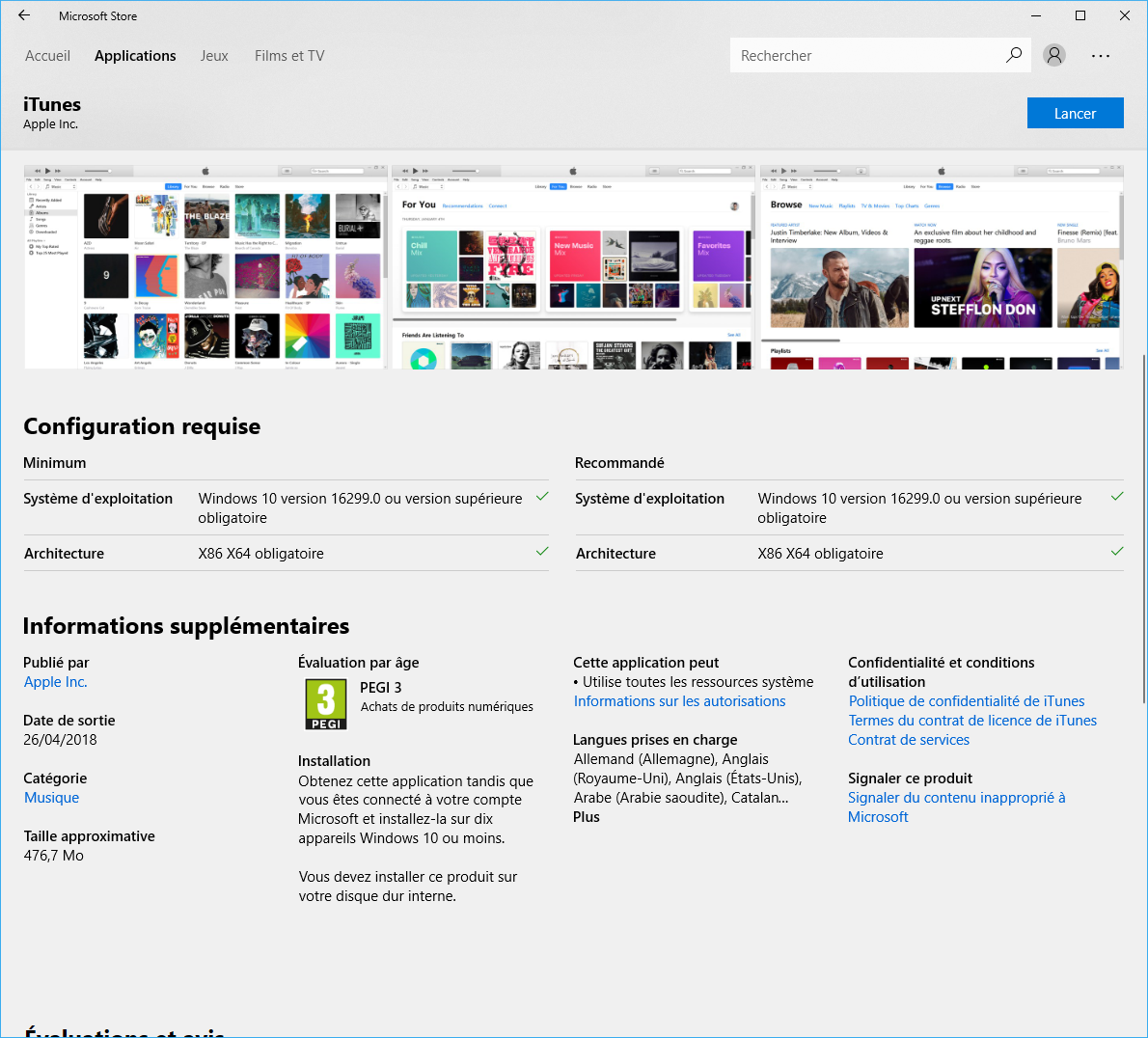Open Politique de confidentialité de iTunes
This screenshot has width=1148, height=1038.
[967, 700]
